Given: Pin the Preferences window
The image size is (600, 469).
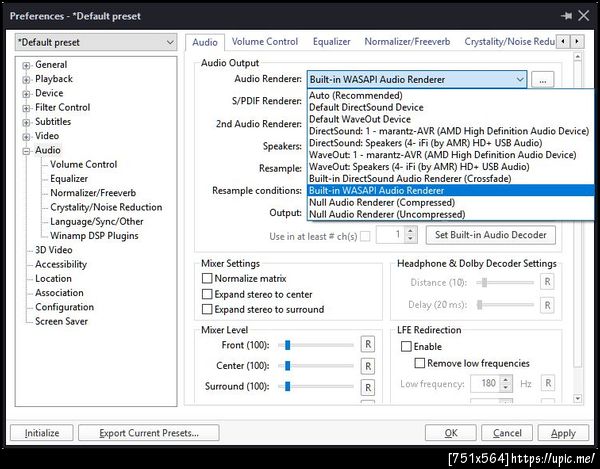Looking at the screenshot, I should pyautogui.click(x=566, y=16).
